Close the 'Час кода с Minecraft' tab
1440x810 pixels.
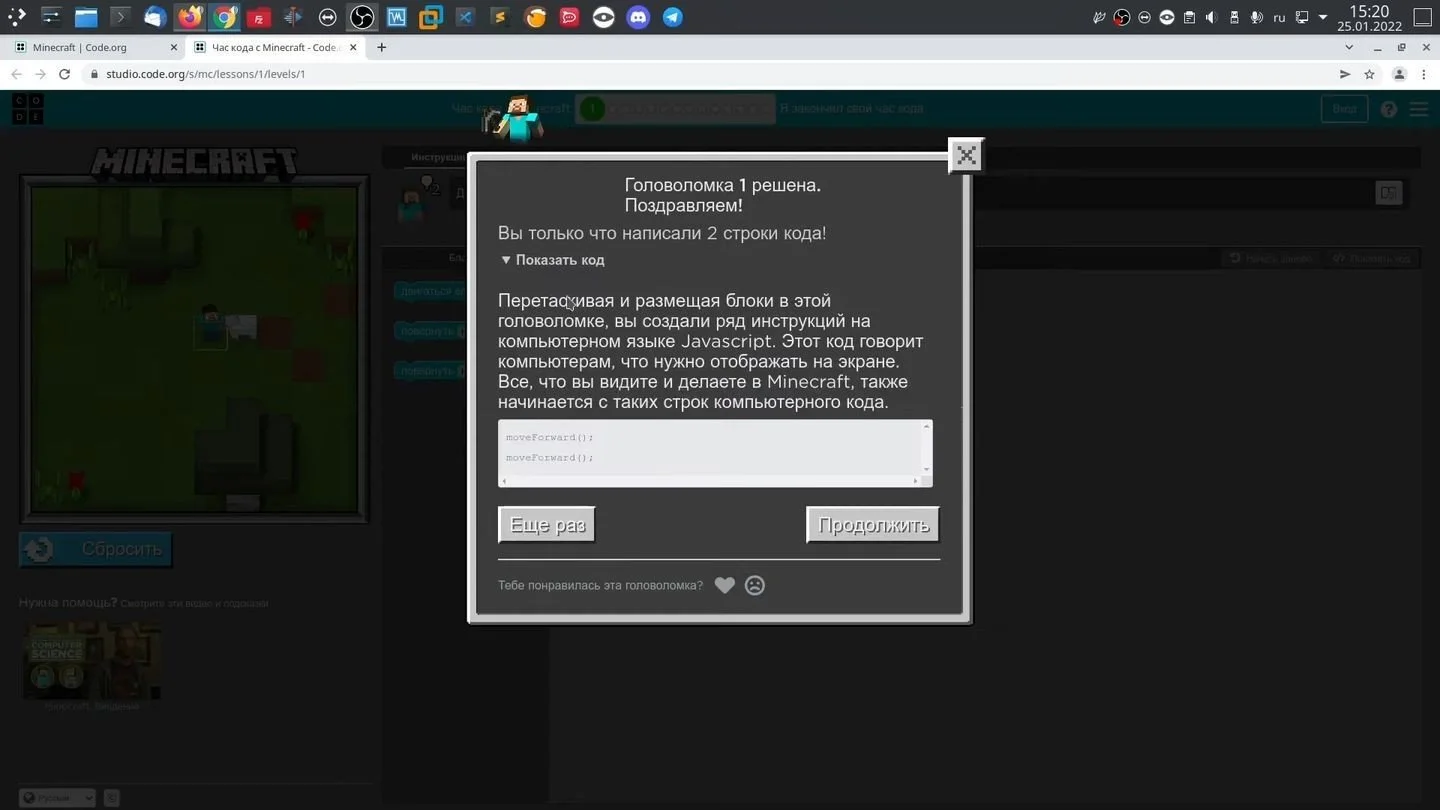pos(353,47)
